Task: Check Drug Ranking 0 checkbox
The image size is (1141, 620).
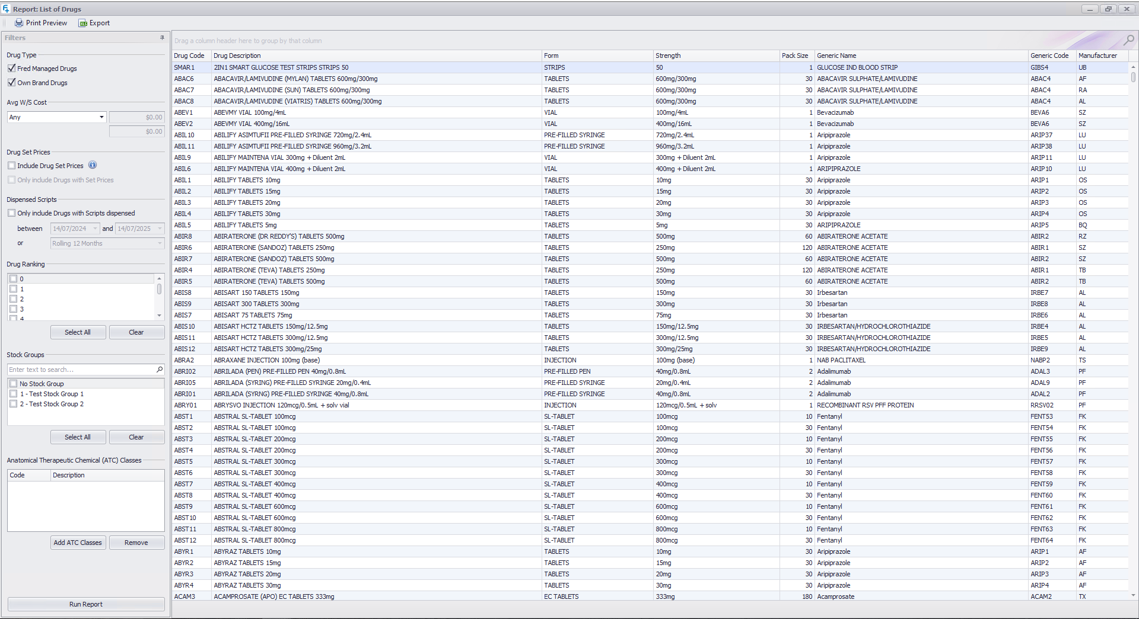Action: coord(13,279)
